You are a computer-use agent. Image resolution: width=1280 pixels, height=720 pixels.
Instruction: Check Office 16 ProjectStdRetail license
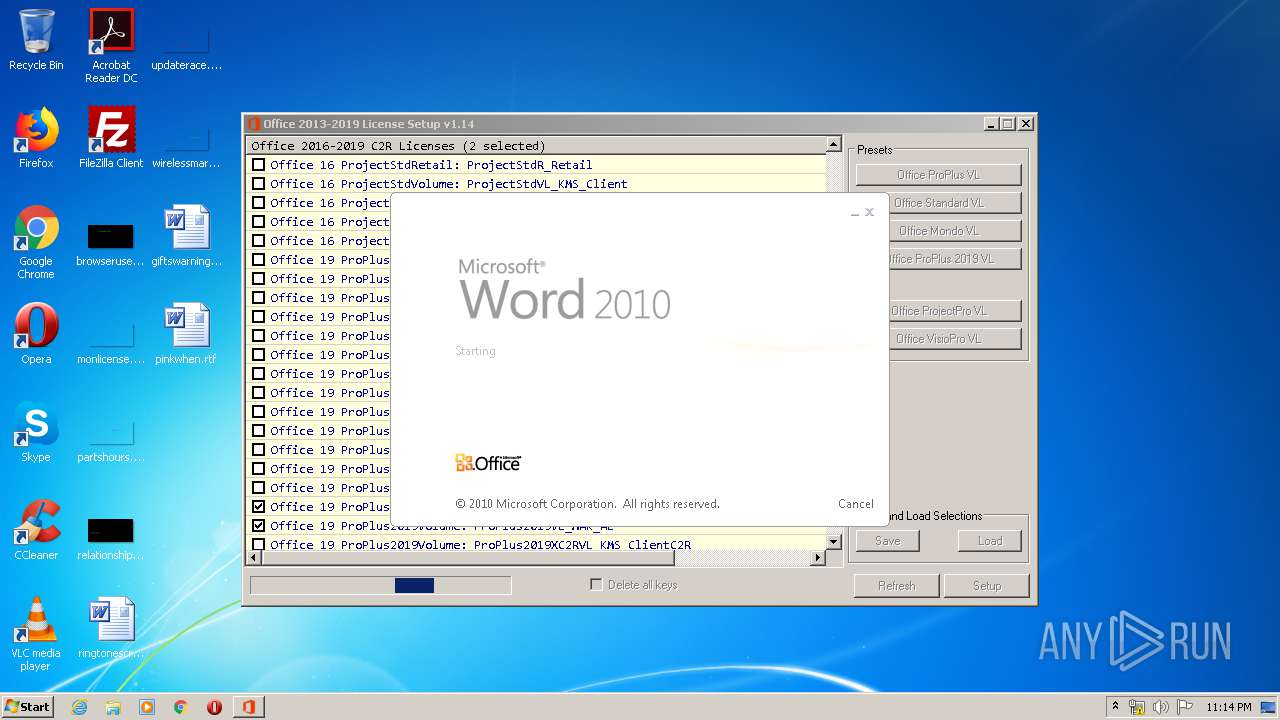click(259, 165)
